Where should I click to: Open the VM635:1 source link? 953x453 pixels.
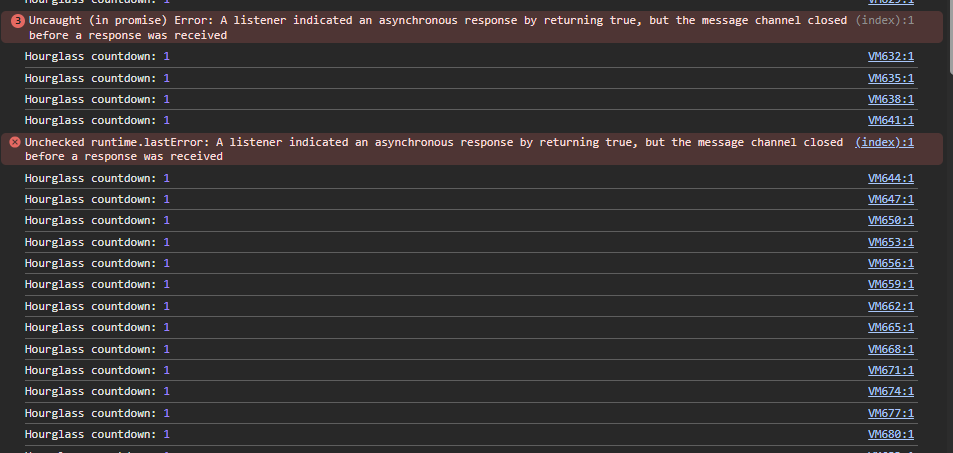click(x=890, y=78)
